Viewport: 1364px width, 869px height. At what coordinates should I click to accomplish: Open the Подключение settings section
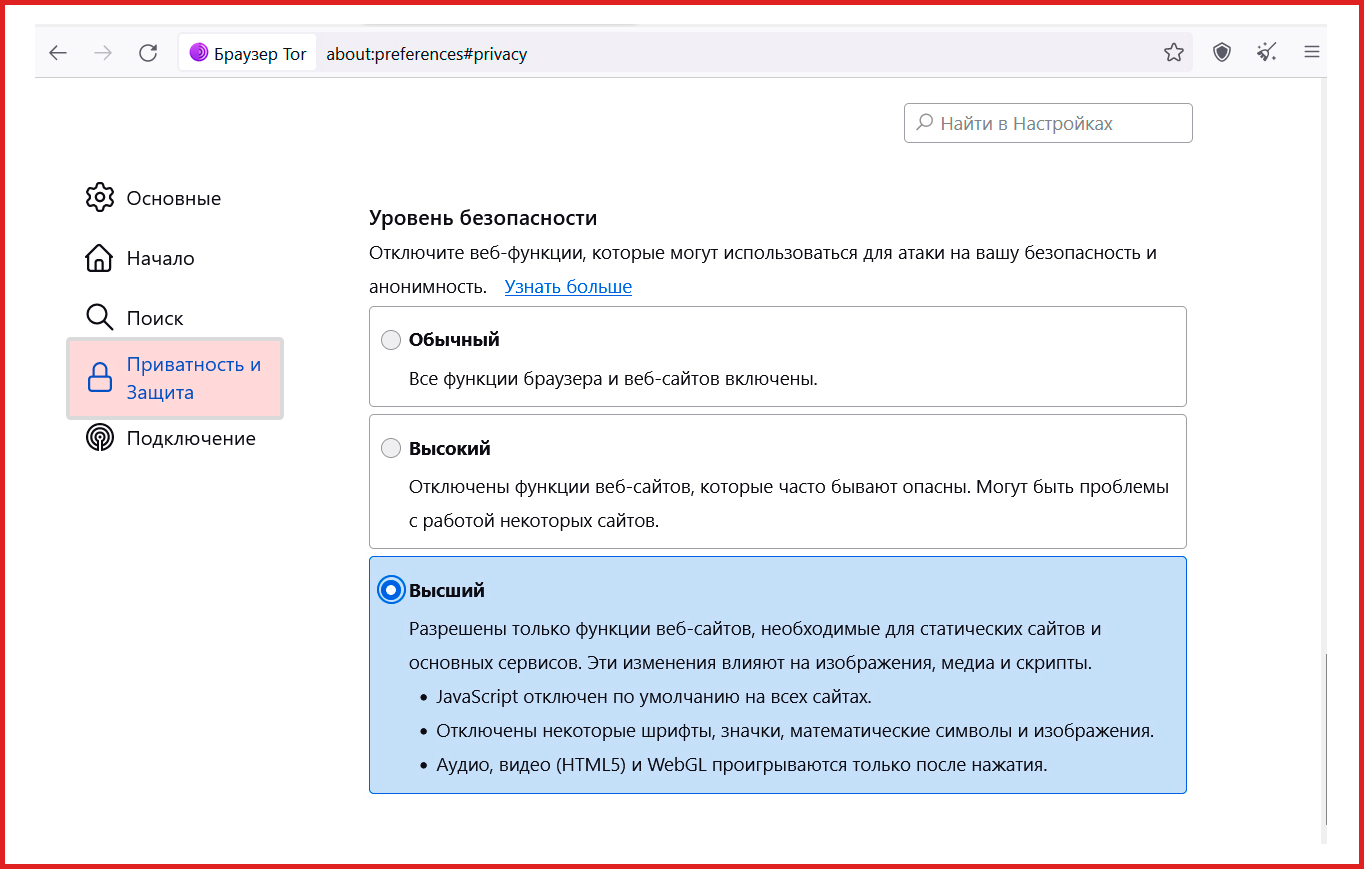(x=190, y=438)
